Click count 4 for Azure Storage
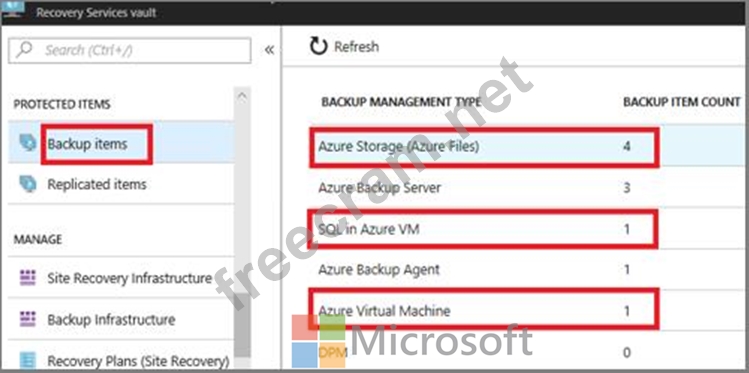Screen dimensions: 749x373 point(627,146)
